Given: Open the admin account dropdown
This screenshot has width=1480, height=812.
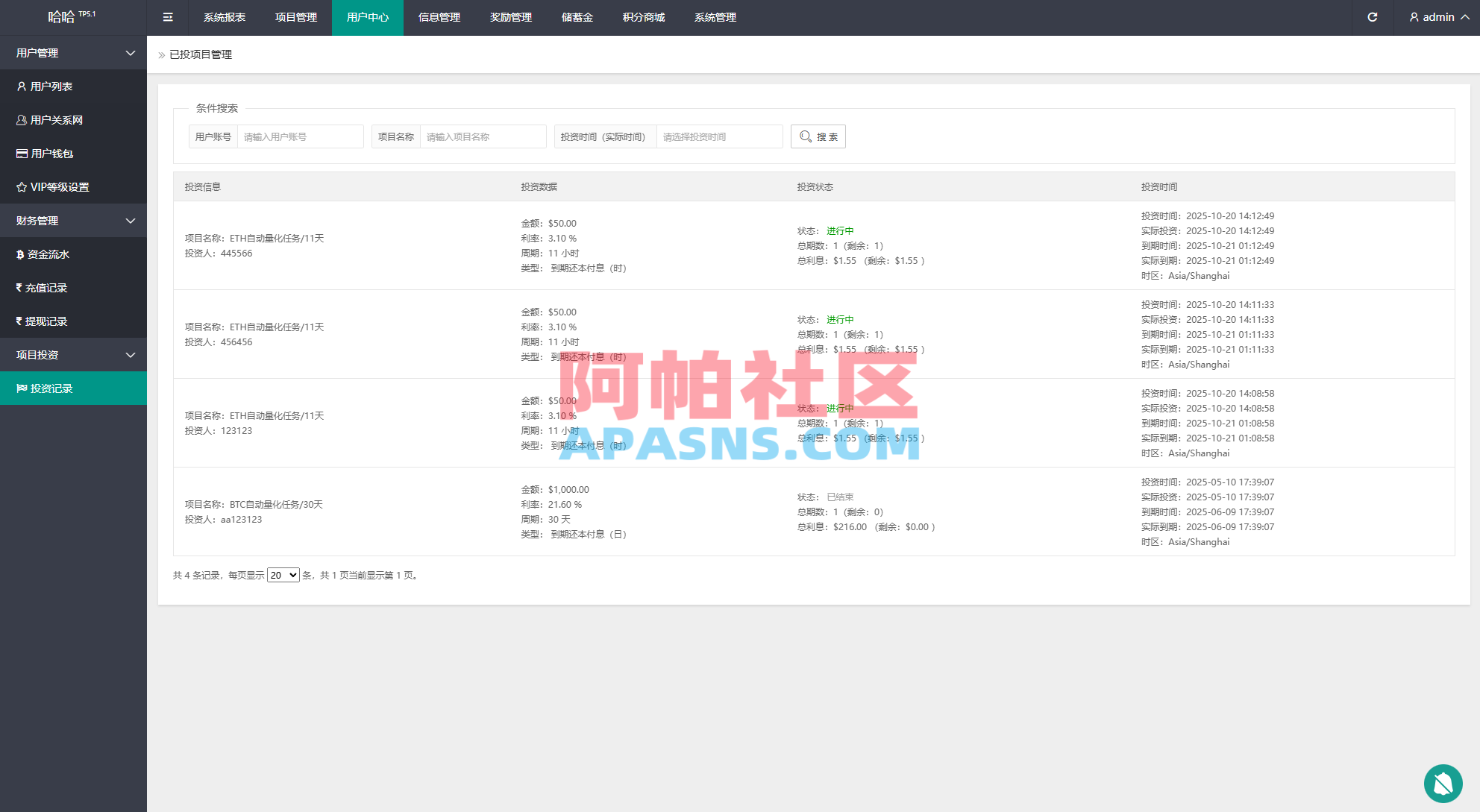Looking at the screenshot, I should coord(1437,16).
